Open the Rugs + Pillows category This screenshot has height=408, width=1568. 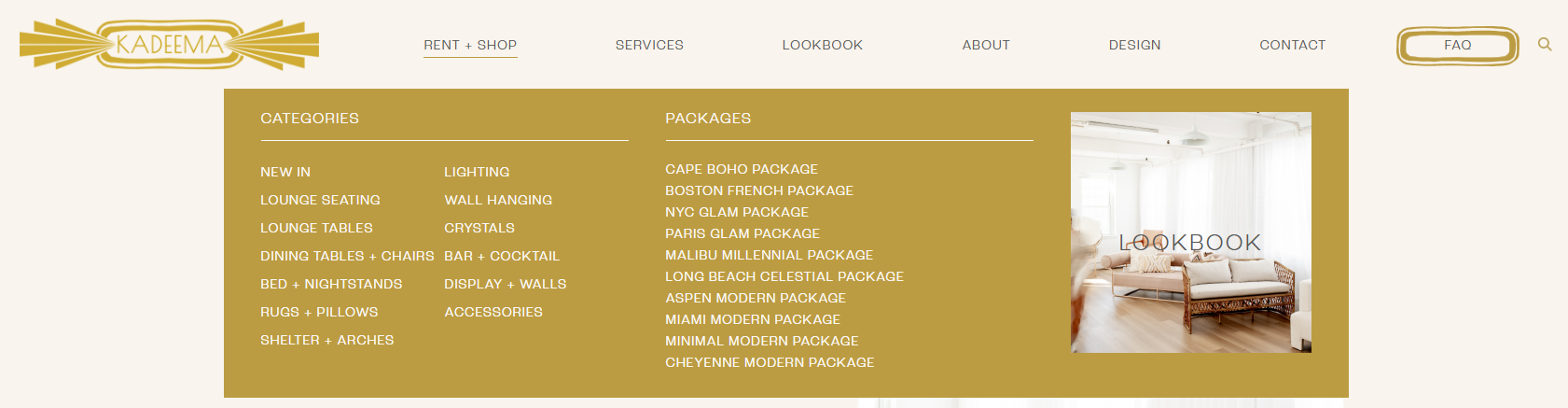coord(319,312)
